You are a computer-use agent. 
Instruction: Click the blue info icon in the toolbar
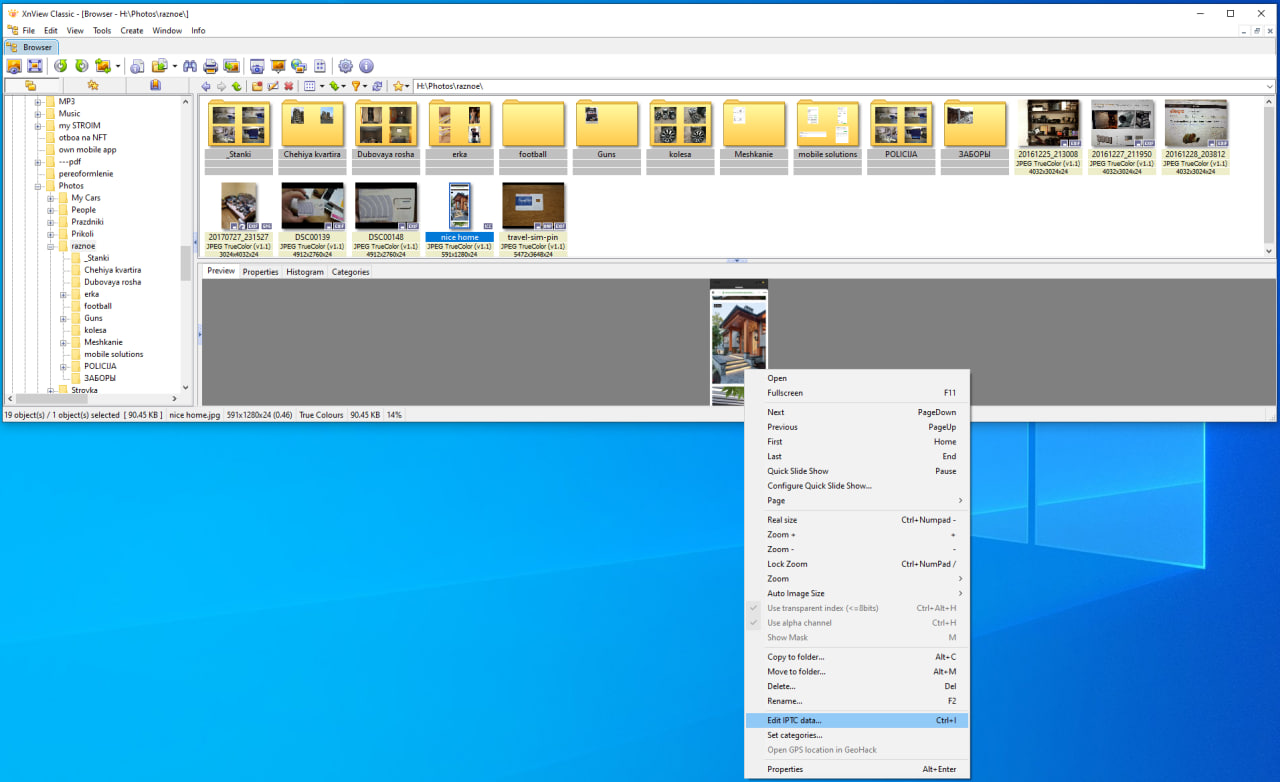click(x=366, y=66)
